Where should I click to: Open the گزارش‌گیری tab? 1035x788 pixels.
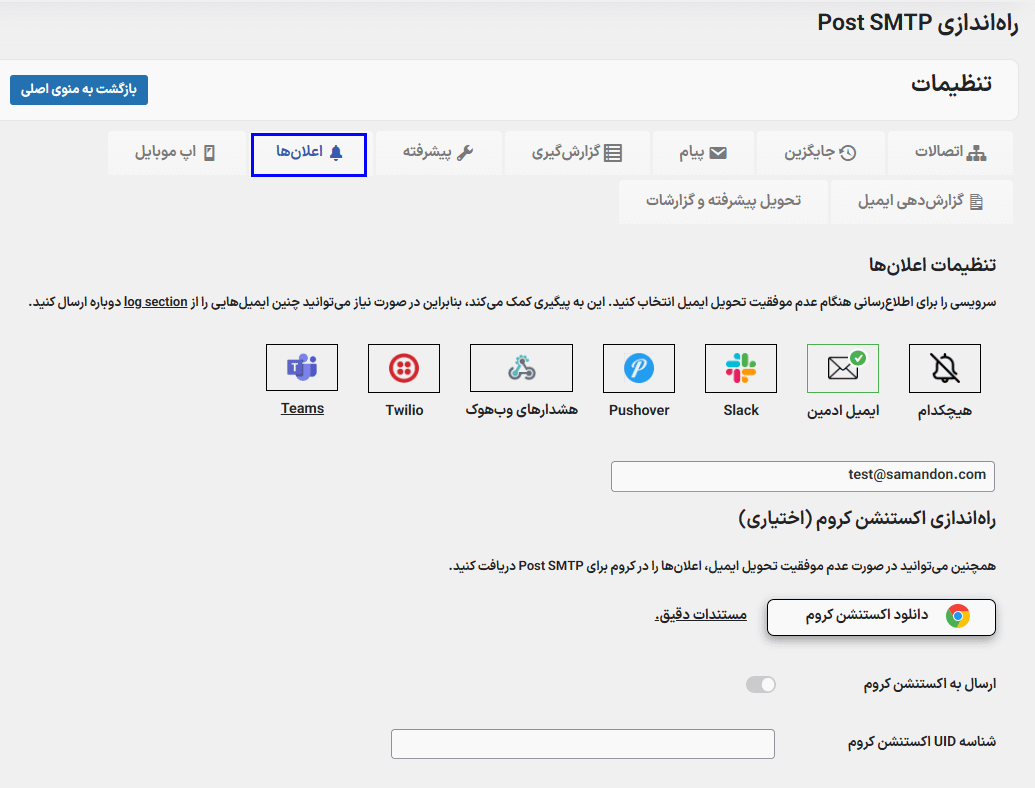pos(577,154)
